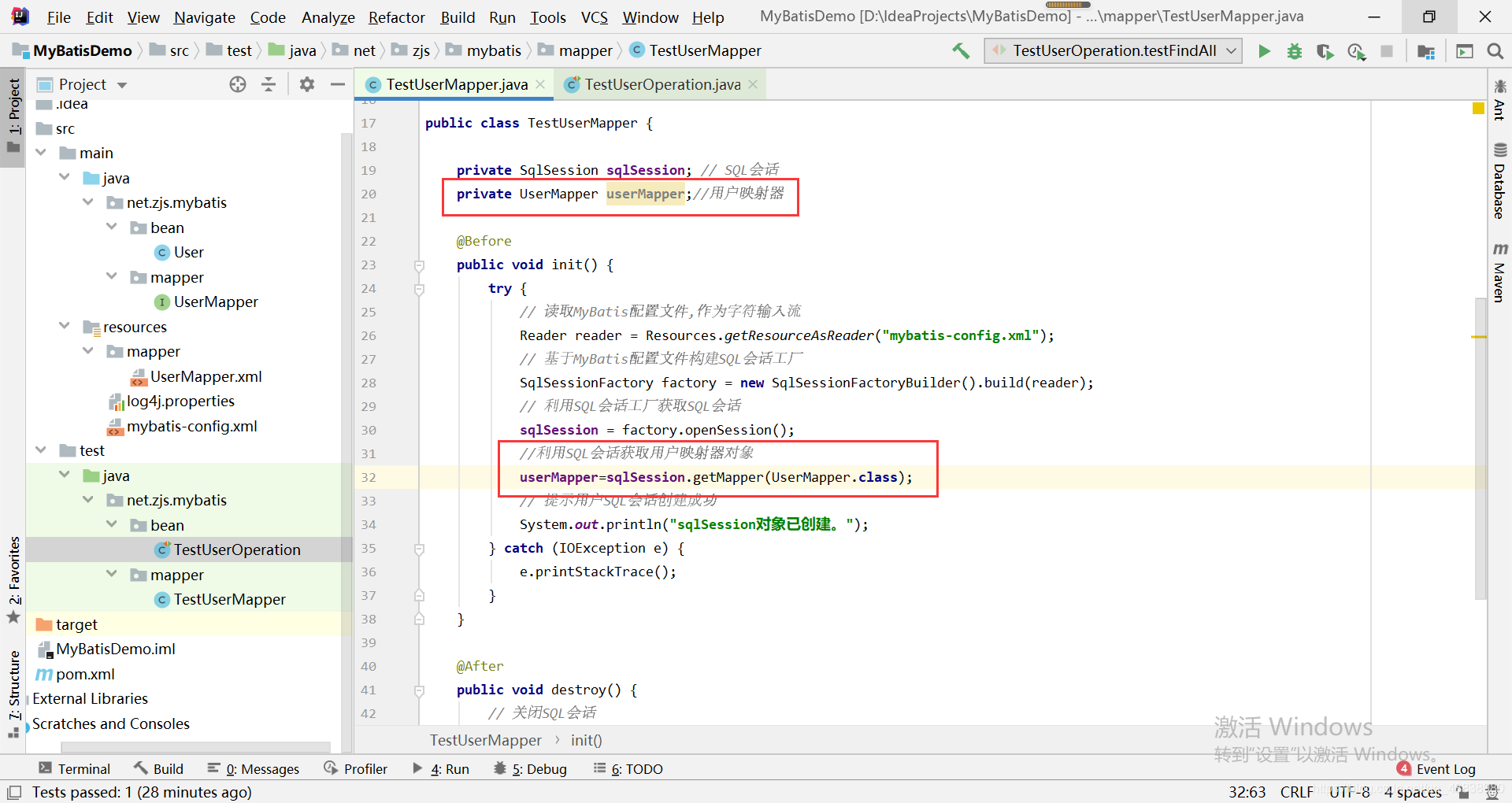
Task: Run TestUserOperation.testFindAll with green play icon
Action: tap(1264, 51)
